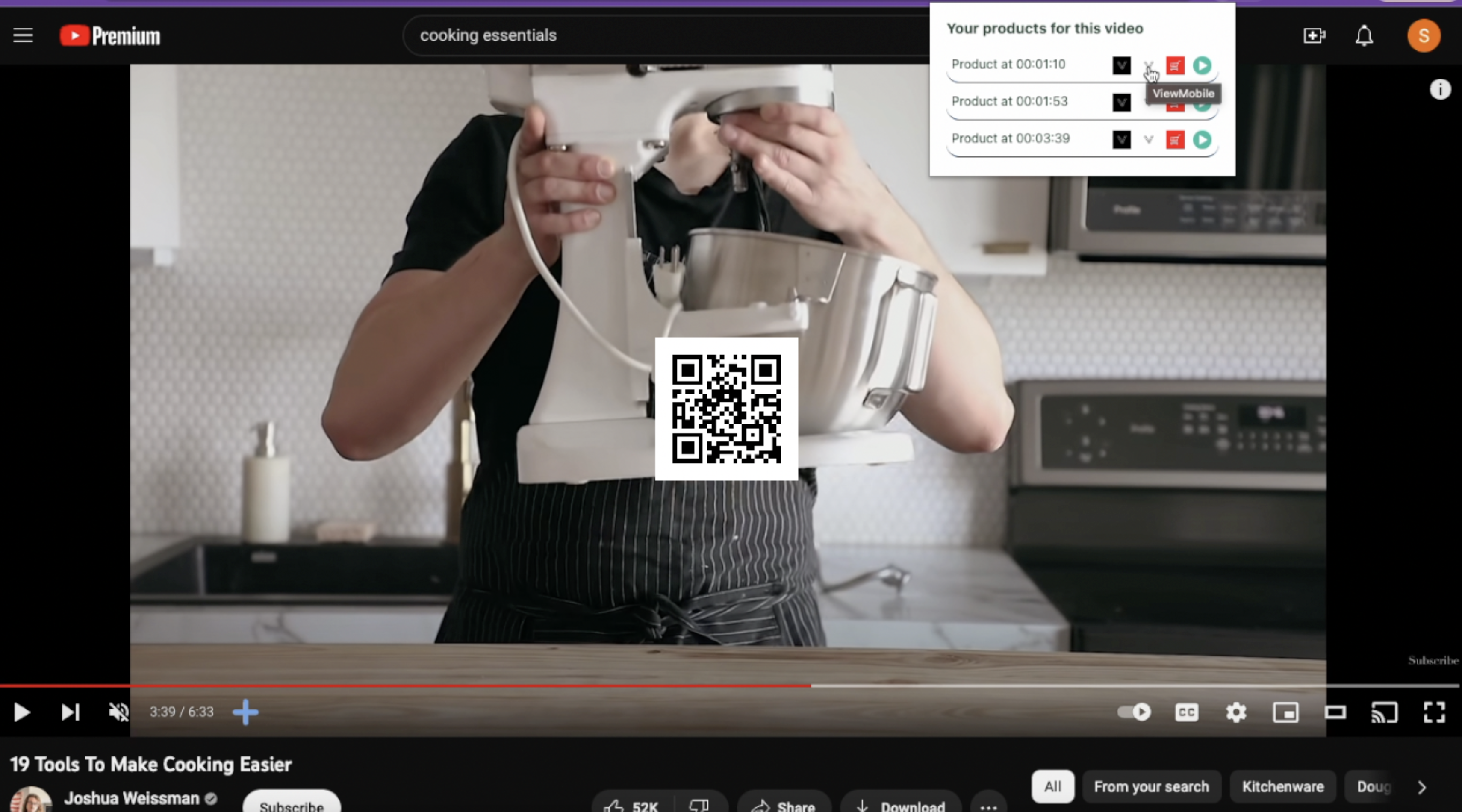The height and width of the screenshot is (812, 1462).
Task: Click ViewMobile chevron for Product at 00:03:39
Action: [x=1148, y=140]
